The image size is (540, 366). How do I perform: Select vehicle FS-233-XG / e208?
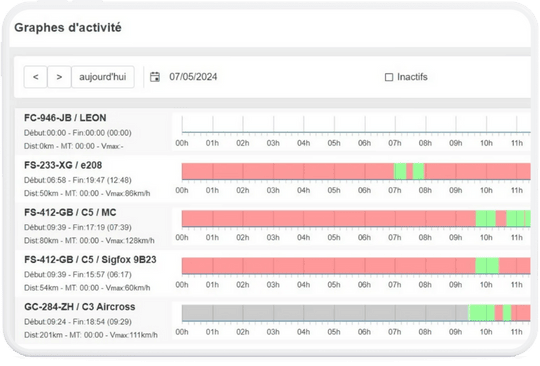tap(63, 165)
